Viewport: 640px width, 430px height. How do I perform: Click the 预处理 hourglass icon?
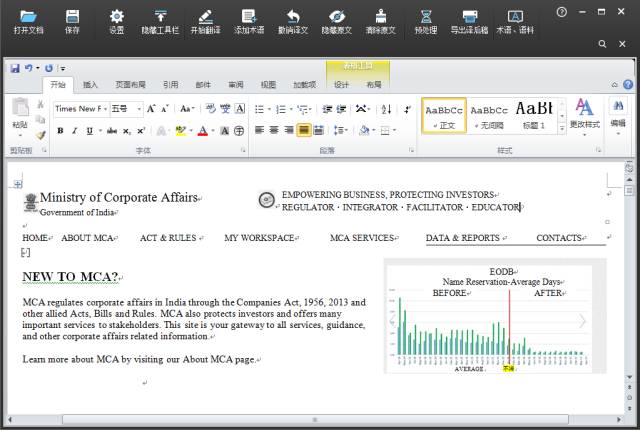[x=426, y=17]
